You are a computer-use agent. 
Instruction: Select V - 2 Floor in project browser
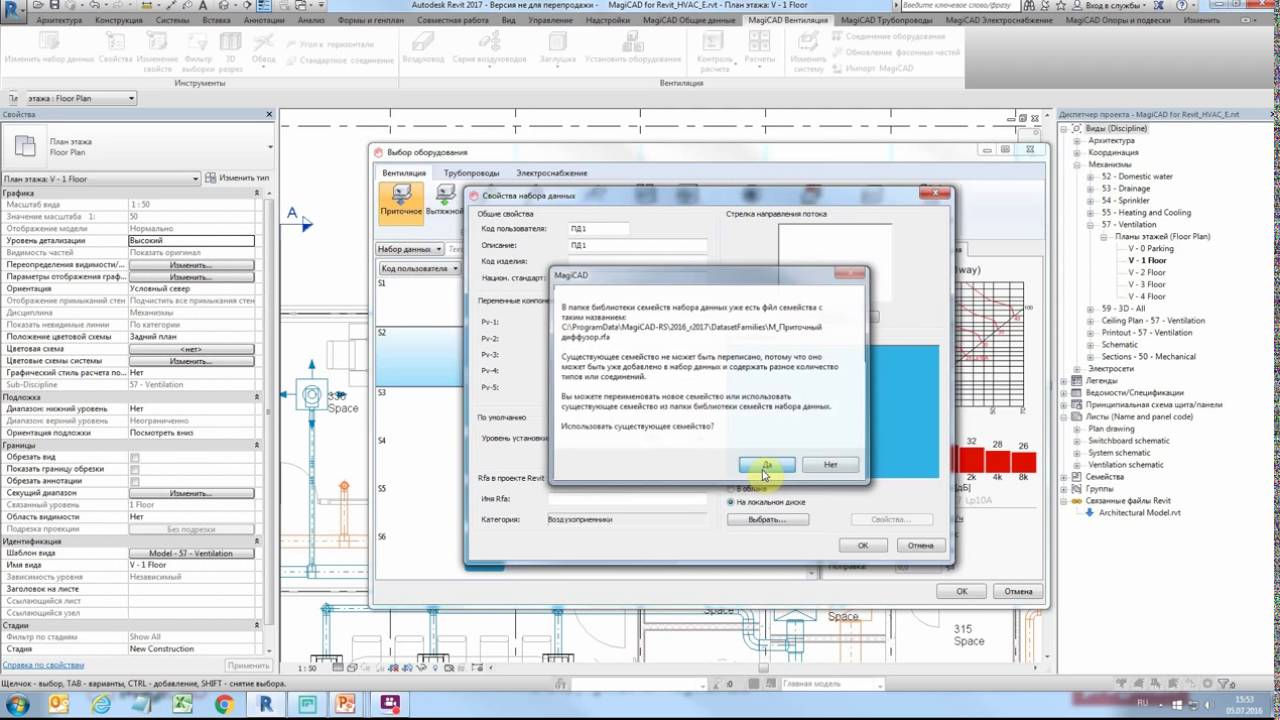pyautogui.click(x=1147, y=272)
